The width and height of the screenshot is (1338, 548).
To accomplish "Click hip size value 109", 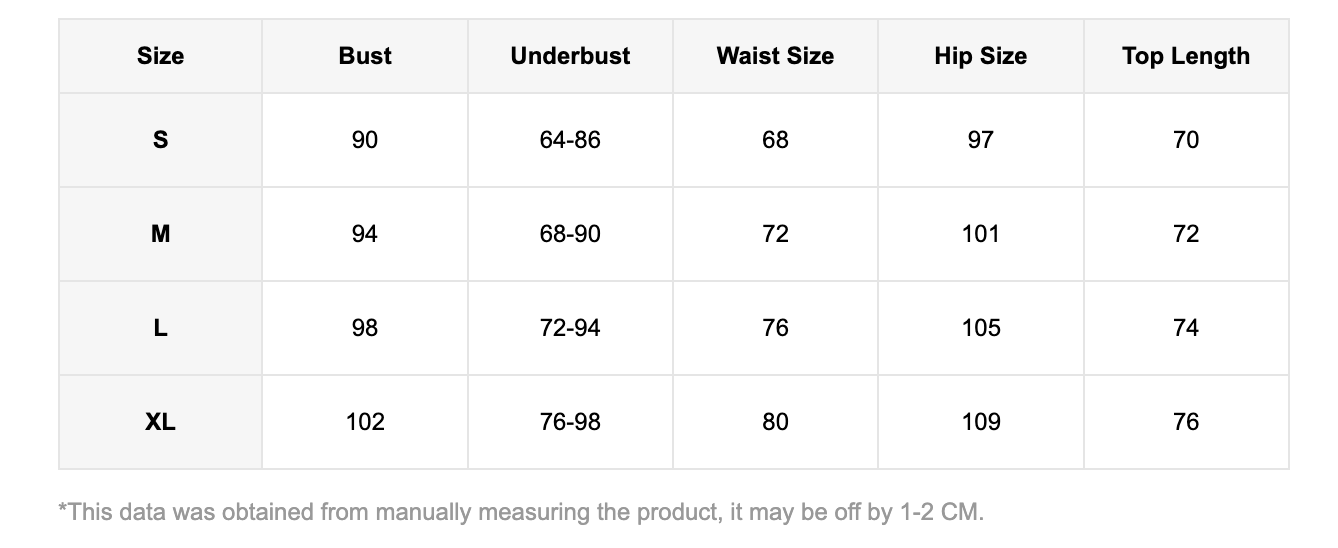I will (x=980, y=422).
